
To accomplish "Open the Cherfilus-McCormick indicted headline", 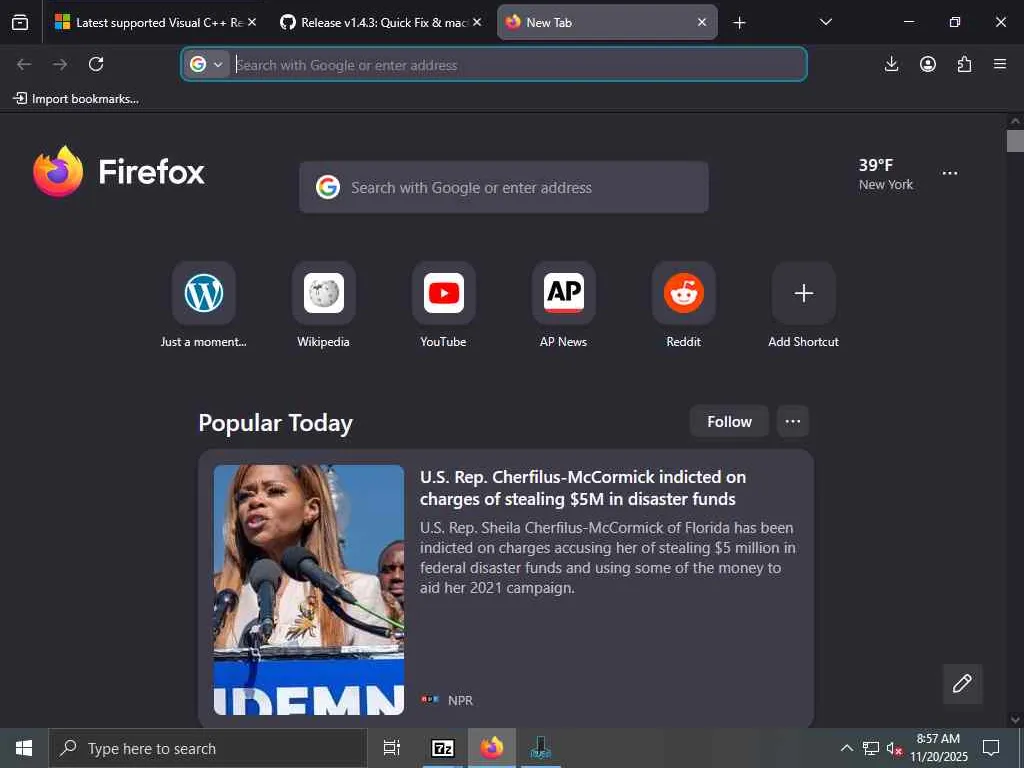I will [583, 488].
